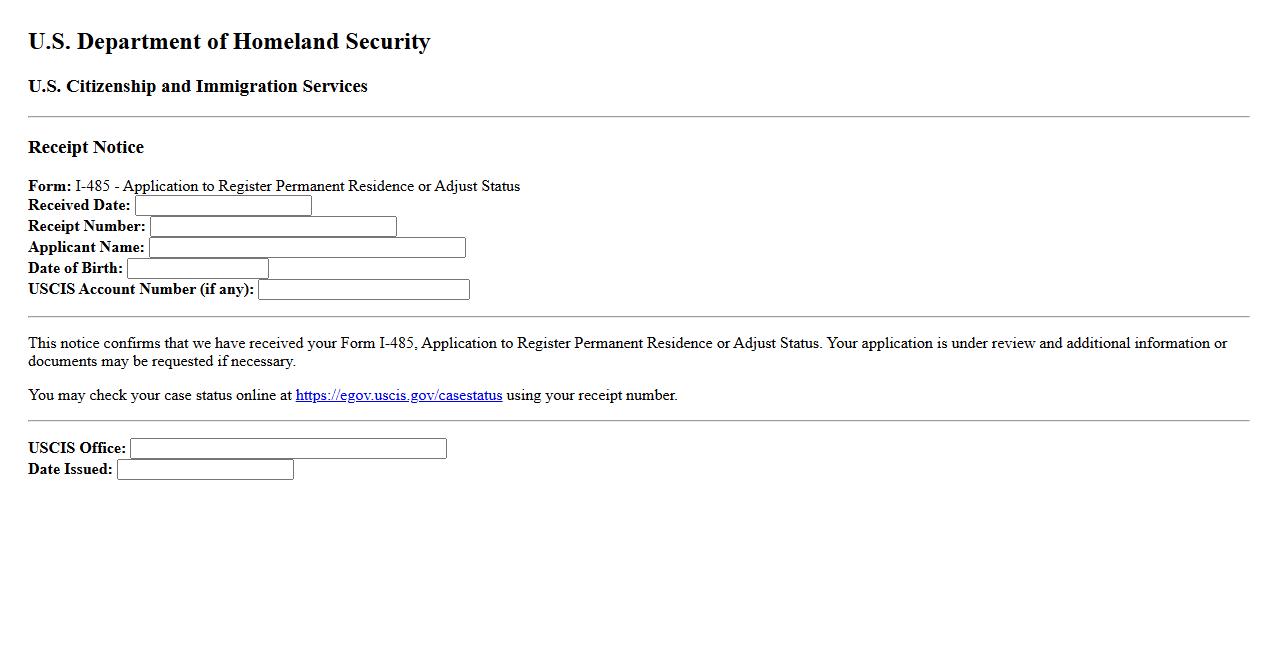Click the U.S. Citizenship and Immigration Services subheading
This screenshot has width=1278, height=650.
[x=198, y=87]
